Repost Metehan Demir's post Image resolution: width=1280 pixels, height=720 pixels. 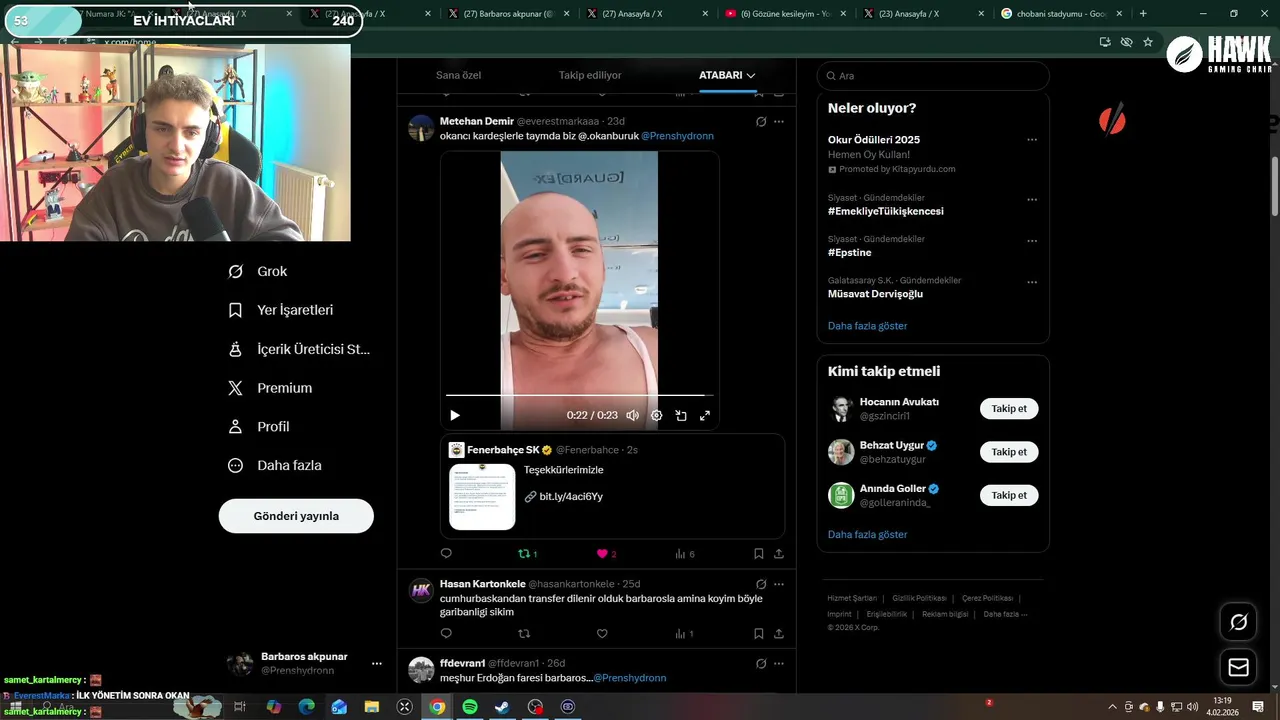point(527,553)
